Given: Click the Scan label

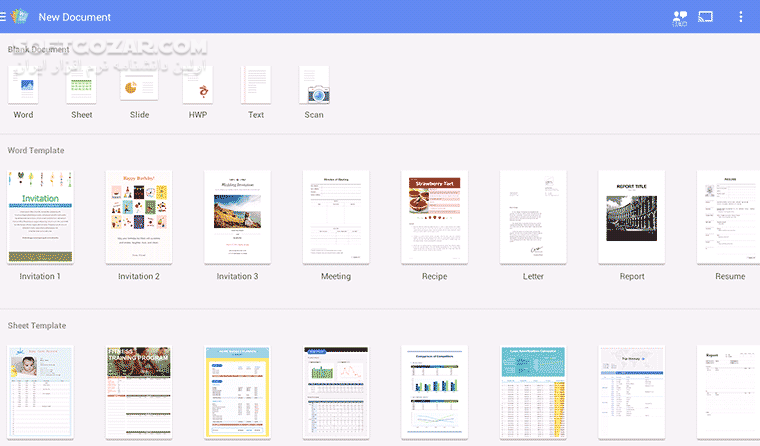Looking at the screenshot, I should coord(314,115).
